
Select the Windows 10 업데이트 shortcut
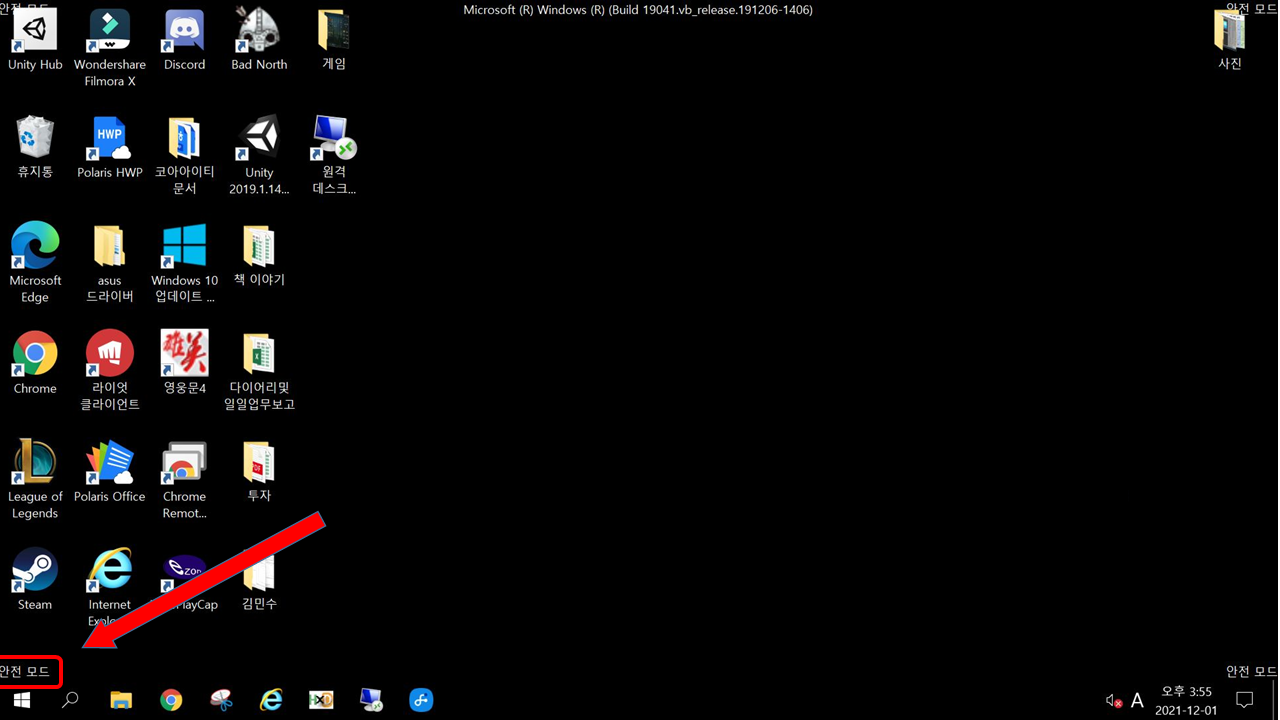[x=184, y=264]
